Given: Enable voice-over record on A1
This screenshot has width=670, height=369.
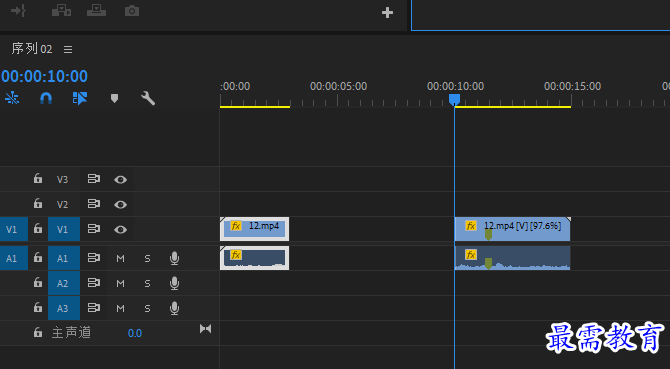Looking at the screenshot, I should point(174,258).
